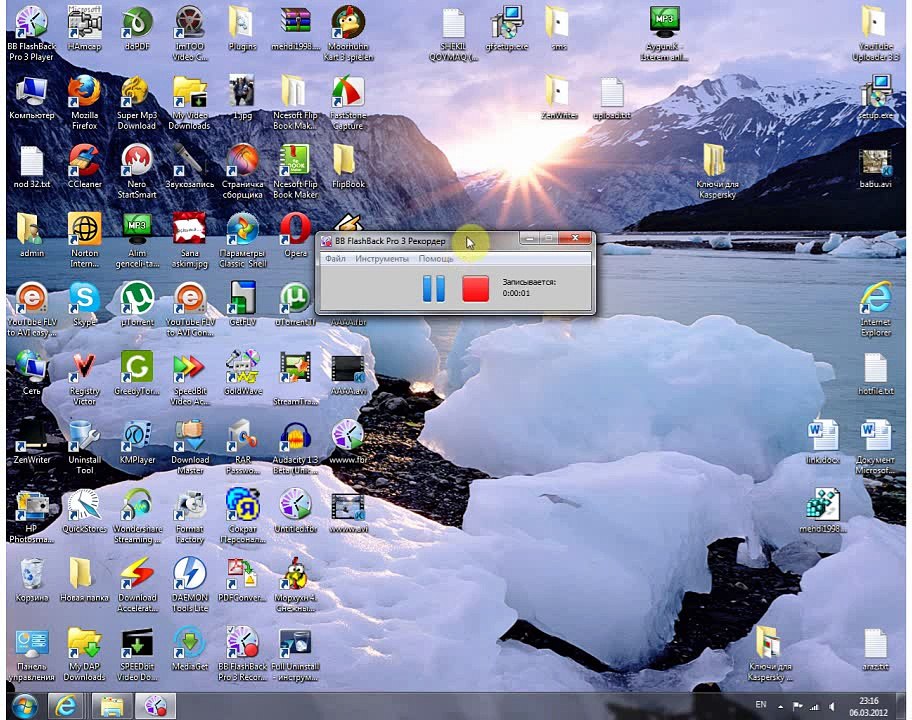Stop the recording with the red button
The width and height of the screenshot is (912, 720).
click(475, 288)
